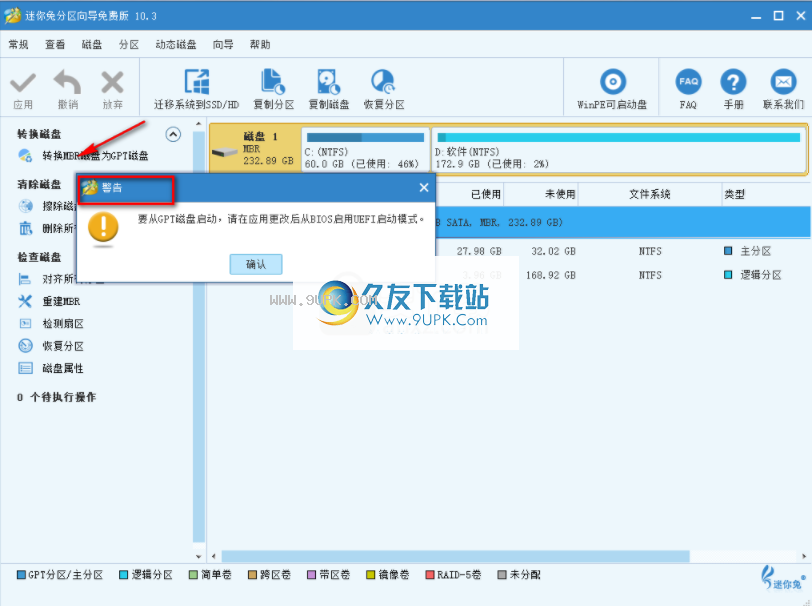Click the 32.02 GB unused value
Viewport: 812px width, 606px height.
pos(553,251)
